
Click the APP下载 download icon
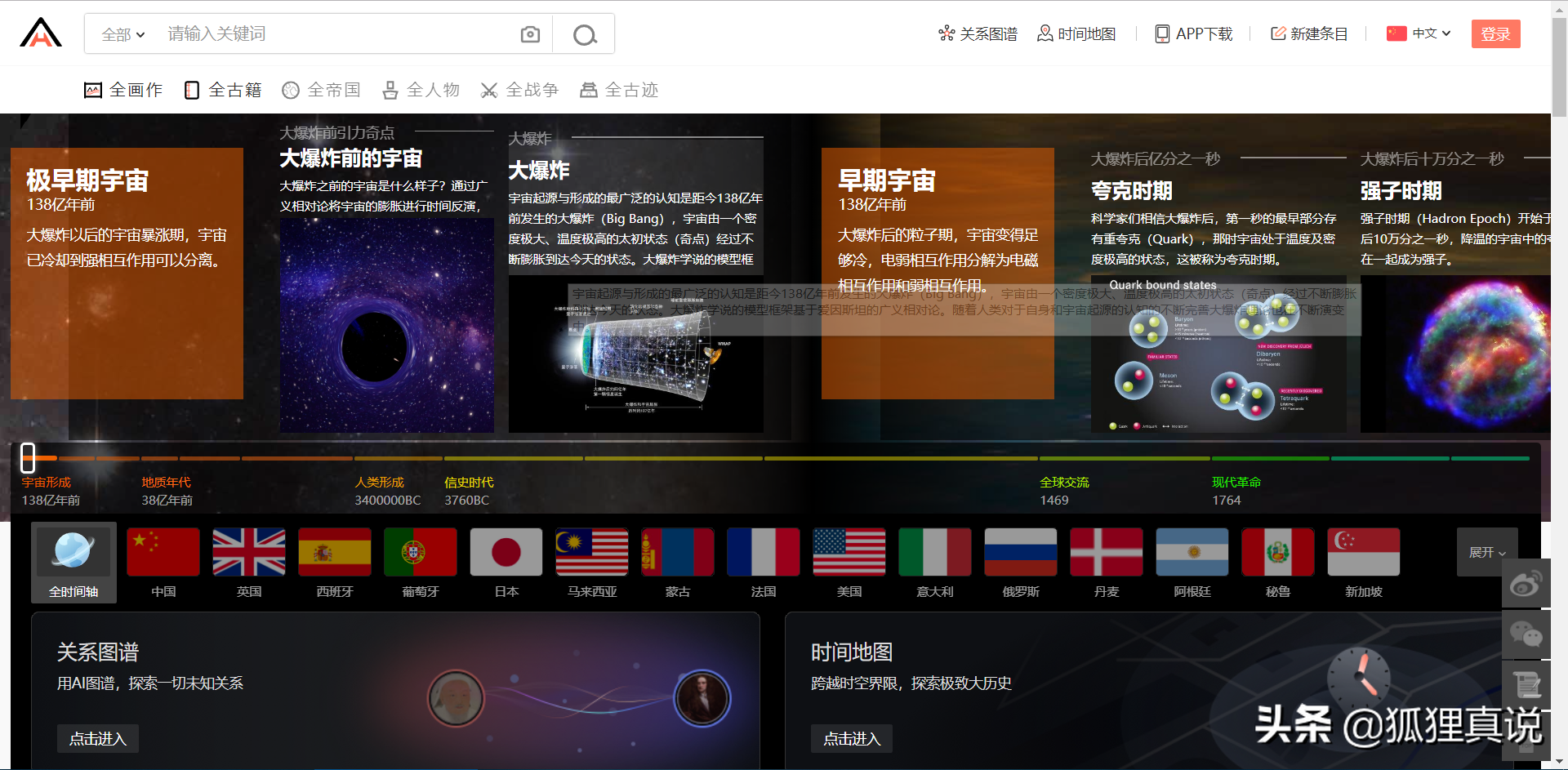(x=1161, y=33)
